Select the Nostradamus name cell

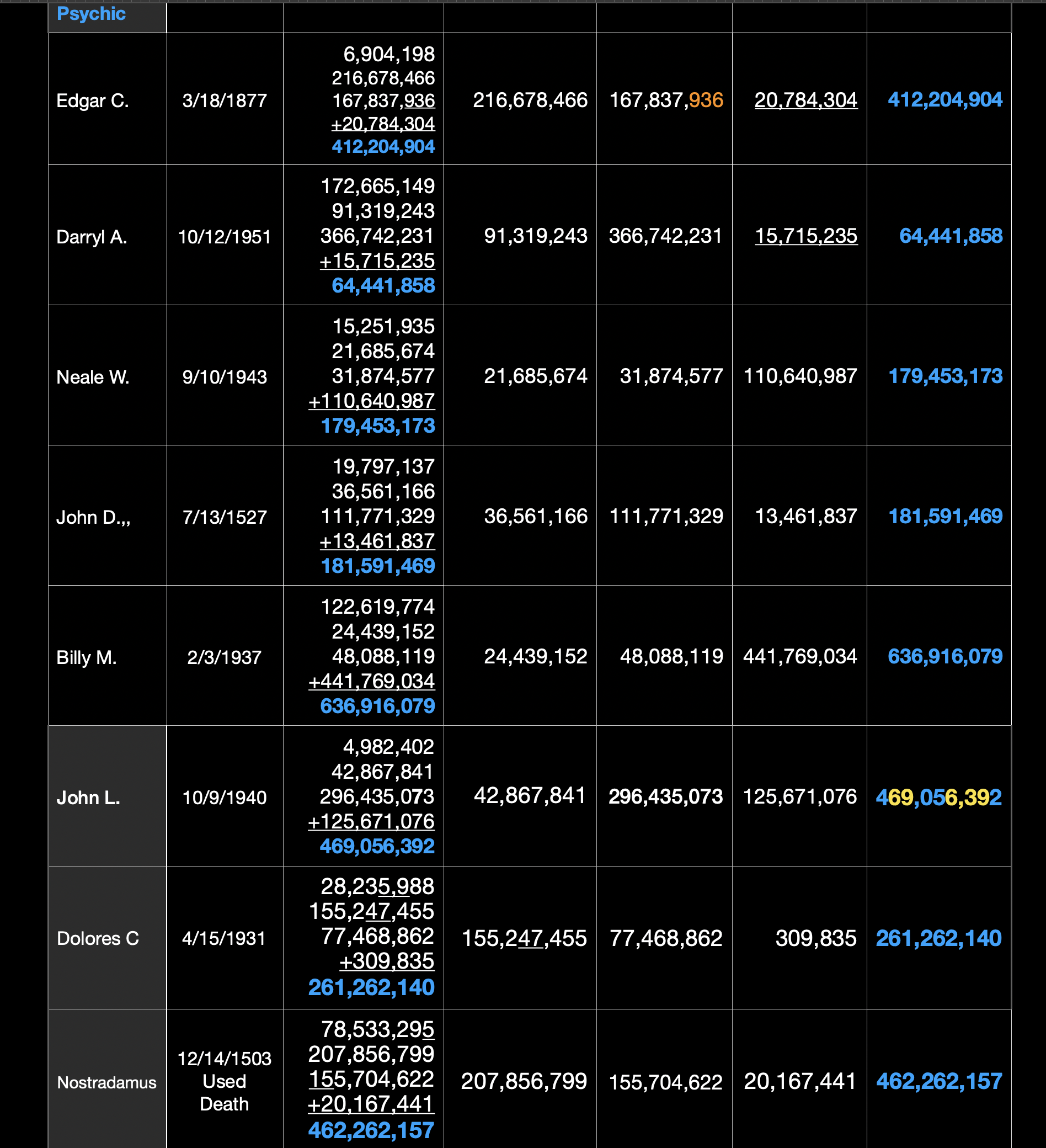point(106,1082)
